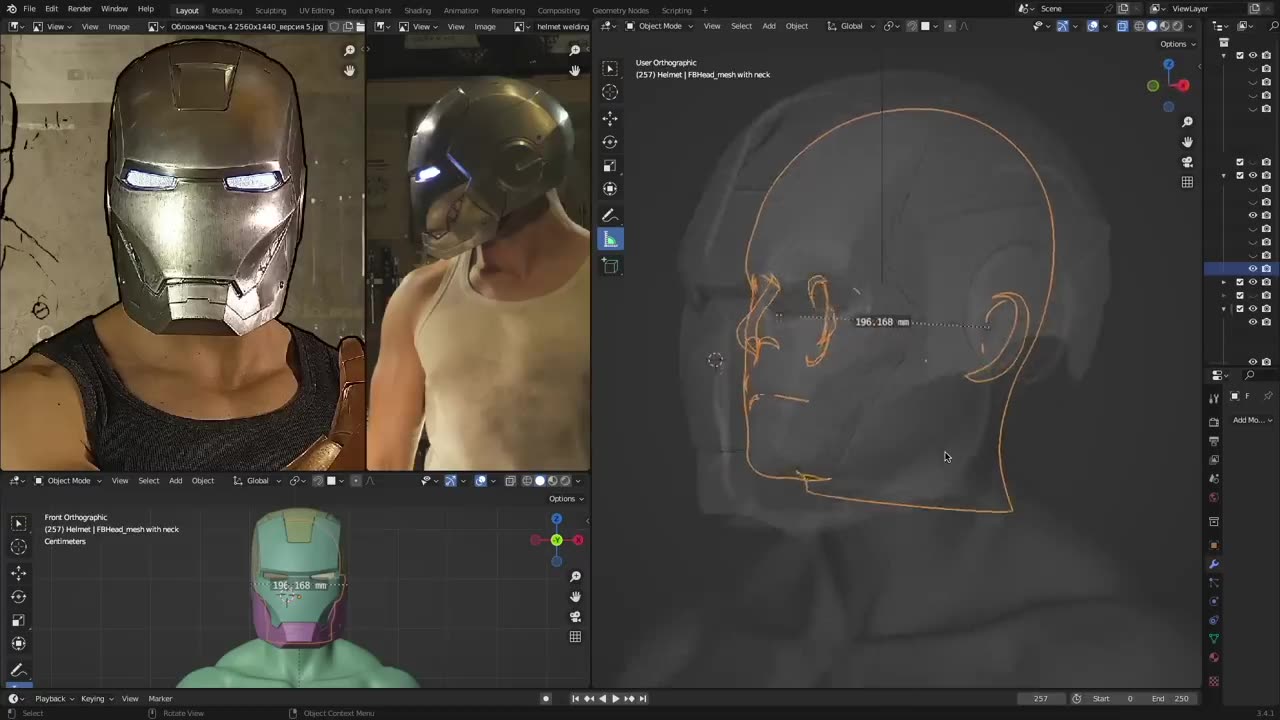The width and height of the screenshot is (1280, 720).
Task: Jump to the timeline end frame
Action: pos(643,698)
